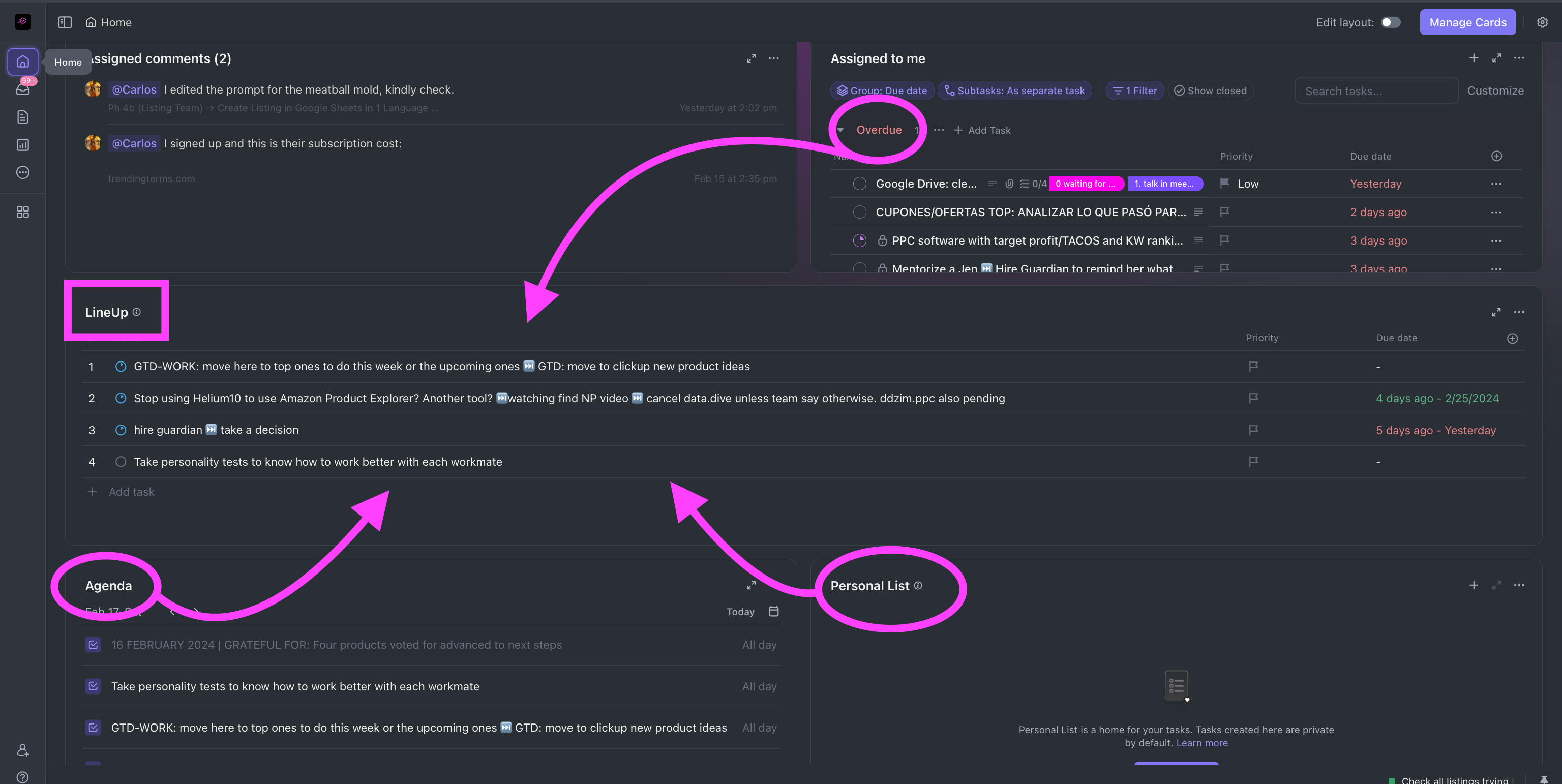Image resolution: width=1562 pixels, height=784 pixels.
Task: Mark the Take personality tests task complete
Action: click(x=121, y=462)
